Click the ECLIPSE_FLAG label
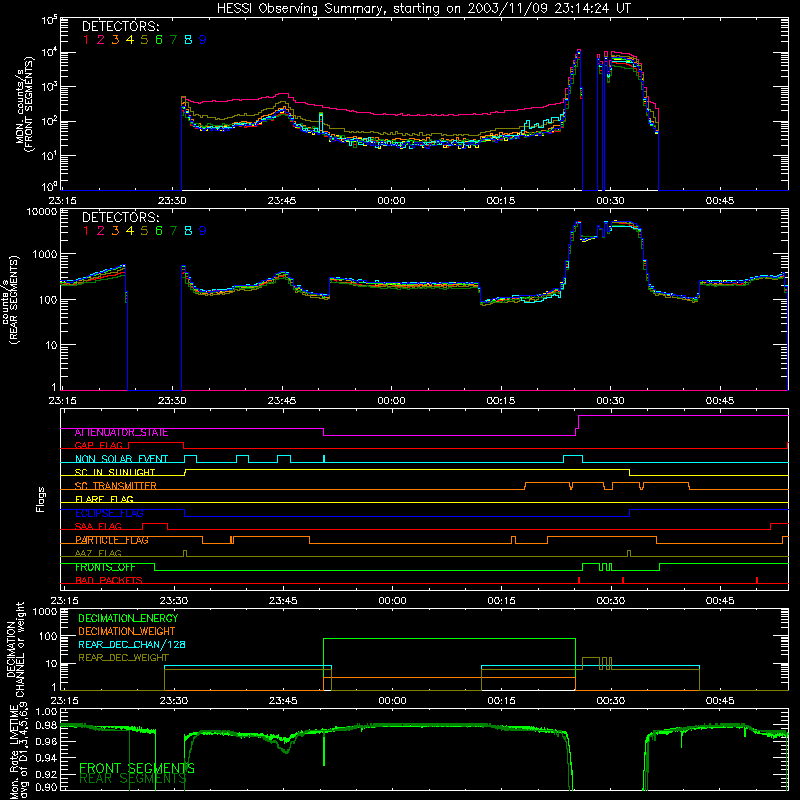Viewport: 800px width, 800px height. click(x=109, y=513)
